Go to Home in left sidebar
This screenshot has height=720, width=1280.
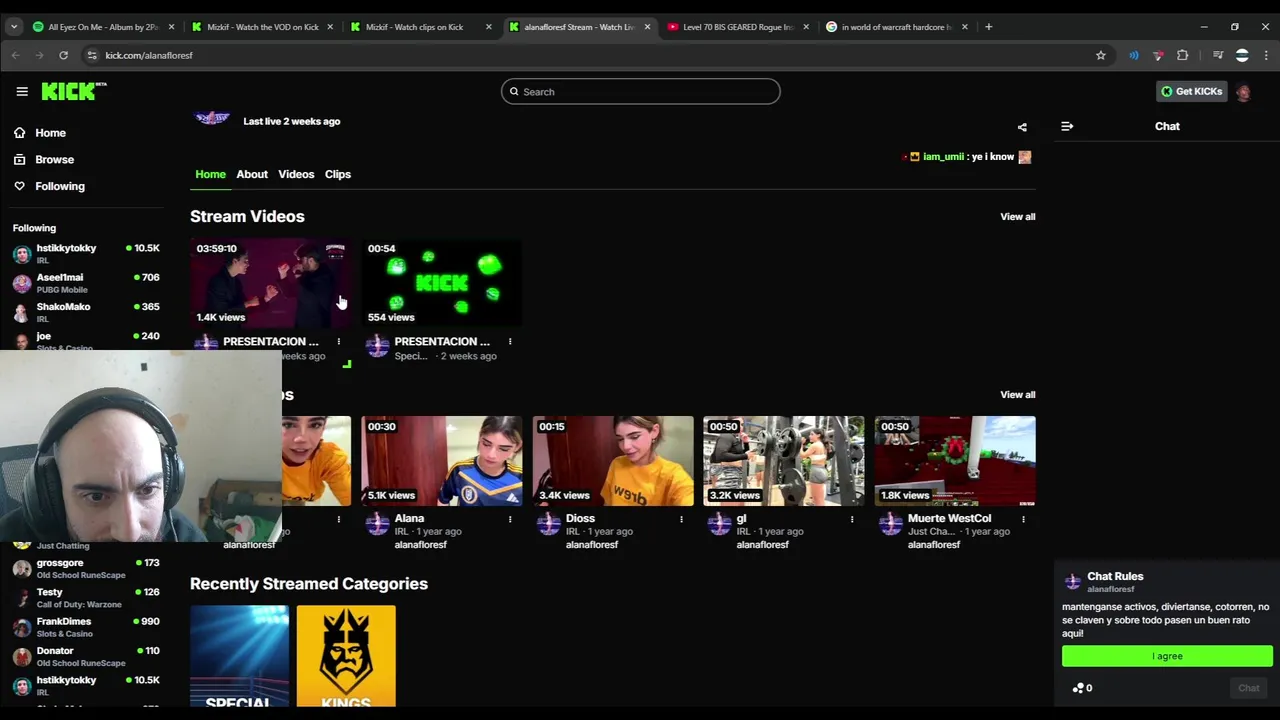(x=50, y=133)
